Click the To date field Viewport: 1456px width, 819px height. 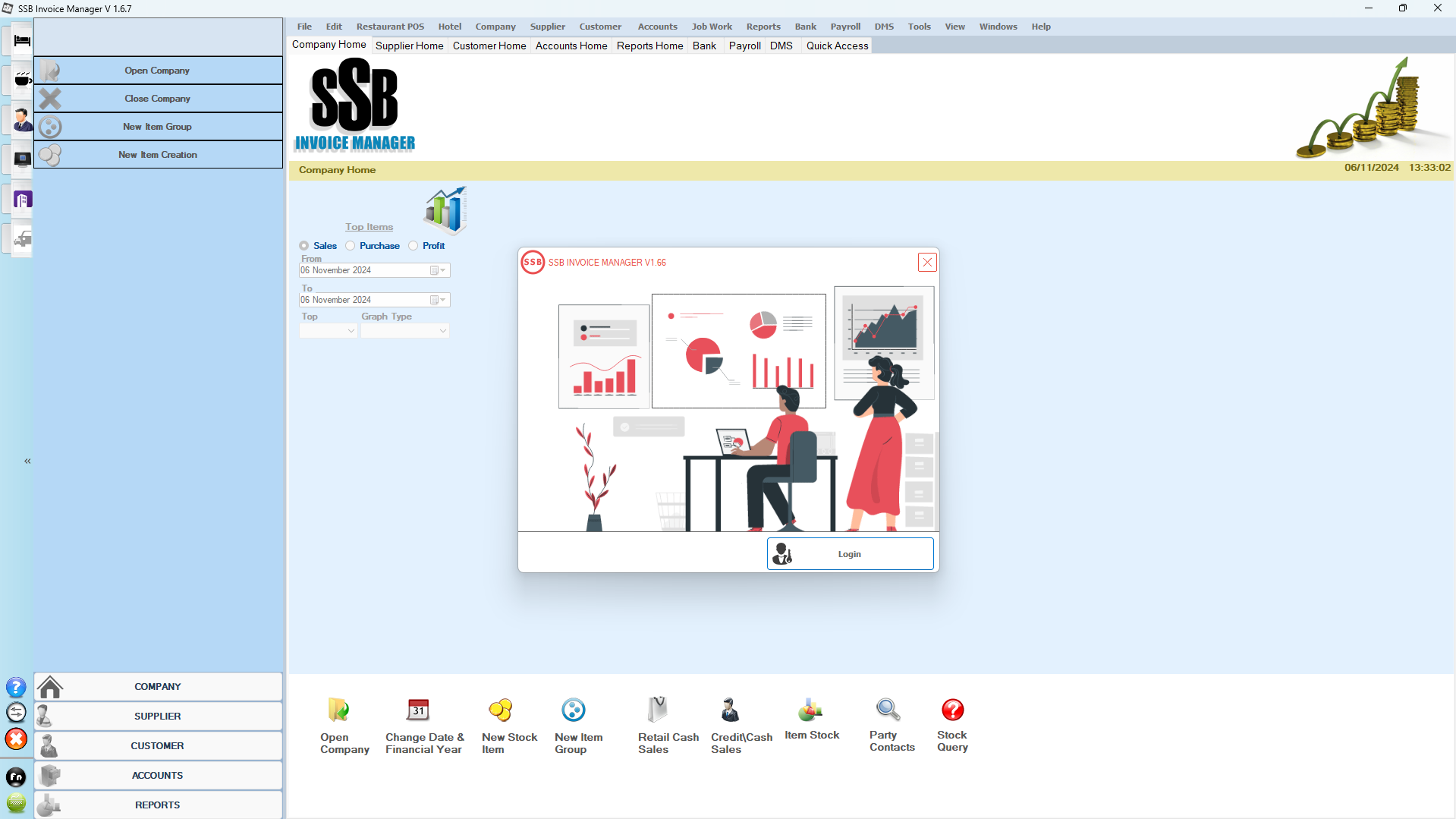coord(375,300)
